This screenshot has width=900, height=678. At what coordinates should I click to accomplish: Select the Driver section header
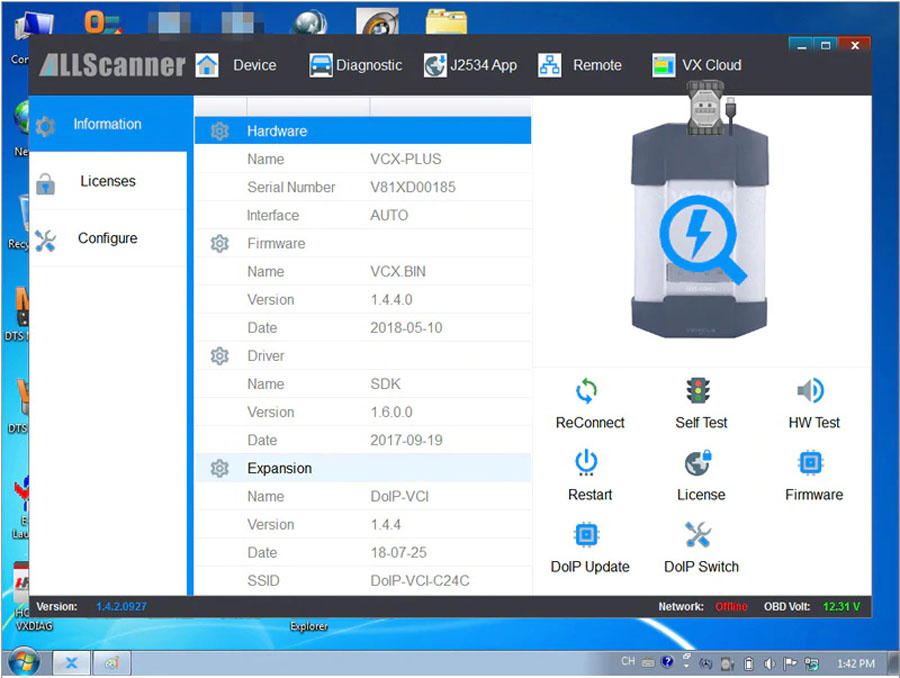363,356
